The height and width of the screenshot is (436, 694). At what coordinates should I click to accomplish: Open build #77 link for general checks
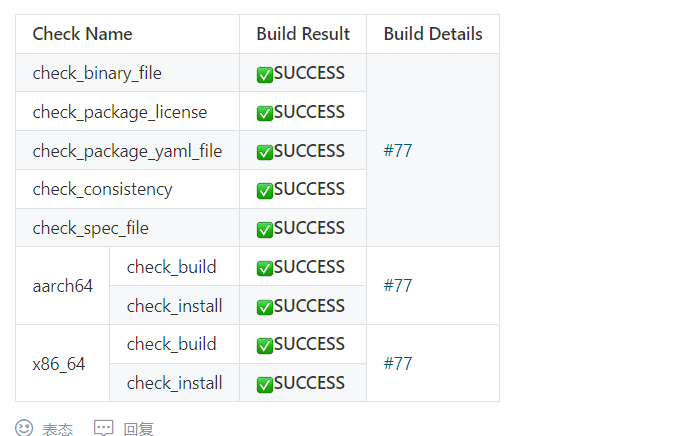tap(398, 151)
